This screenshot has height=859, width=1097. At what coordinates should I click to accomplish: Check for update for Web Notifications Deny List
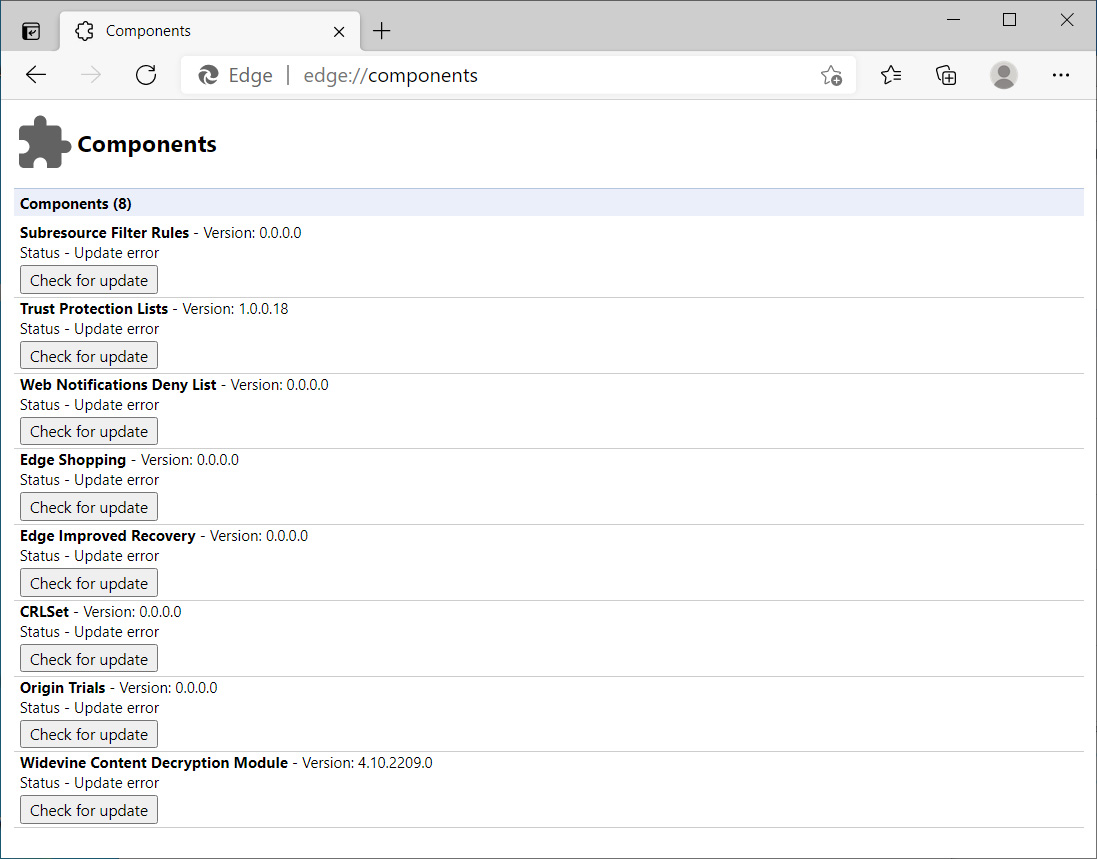tap(89, 431)
